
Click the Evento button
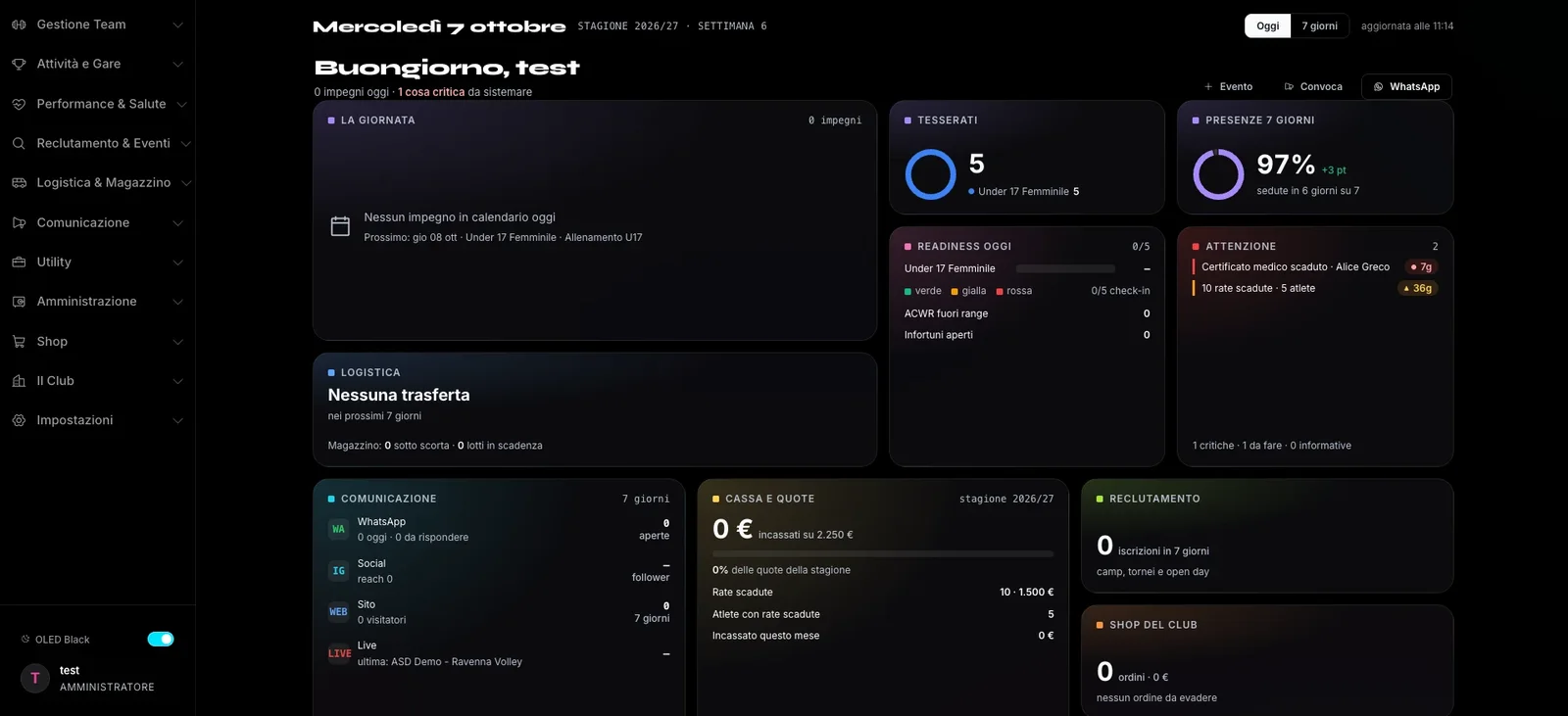[x=1228, y=86]
